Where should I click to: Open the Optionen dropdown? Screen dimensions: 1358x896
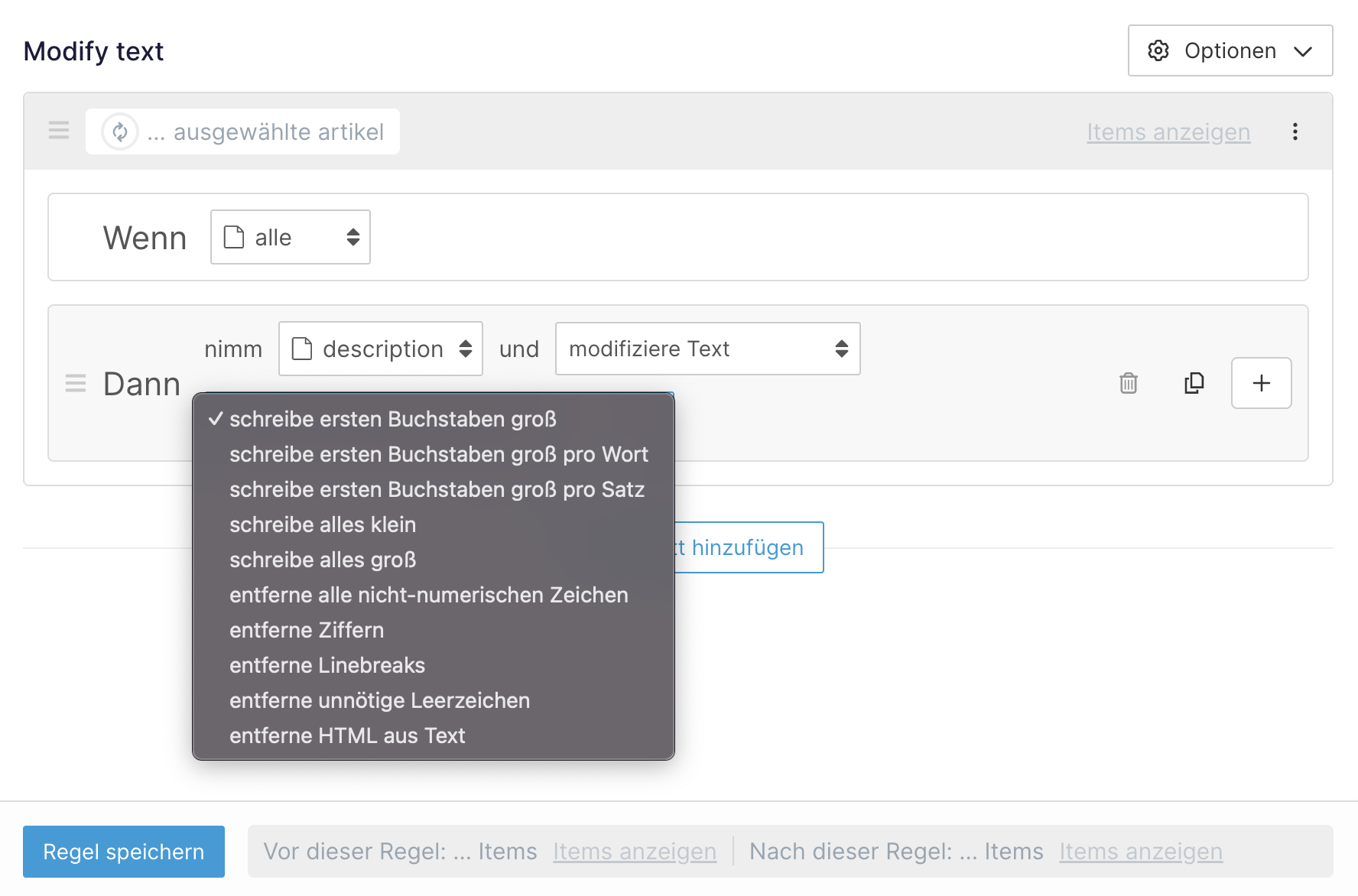coord(1230,50)
